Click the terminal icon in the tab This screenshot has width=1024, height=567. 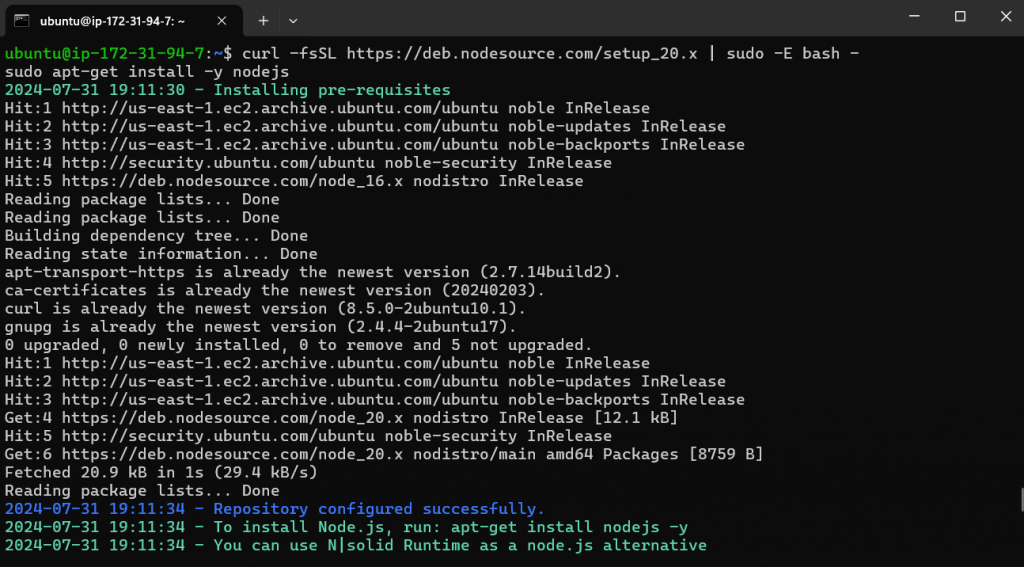tap(22, 21)
